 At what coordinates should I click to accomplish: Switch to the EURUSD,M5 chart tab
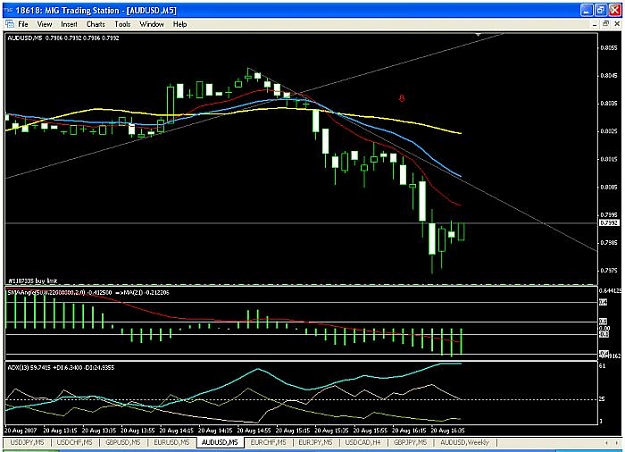pyautogui.click(x=171, y=442)
